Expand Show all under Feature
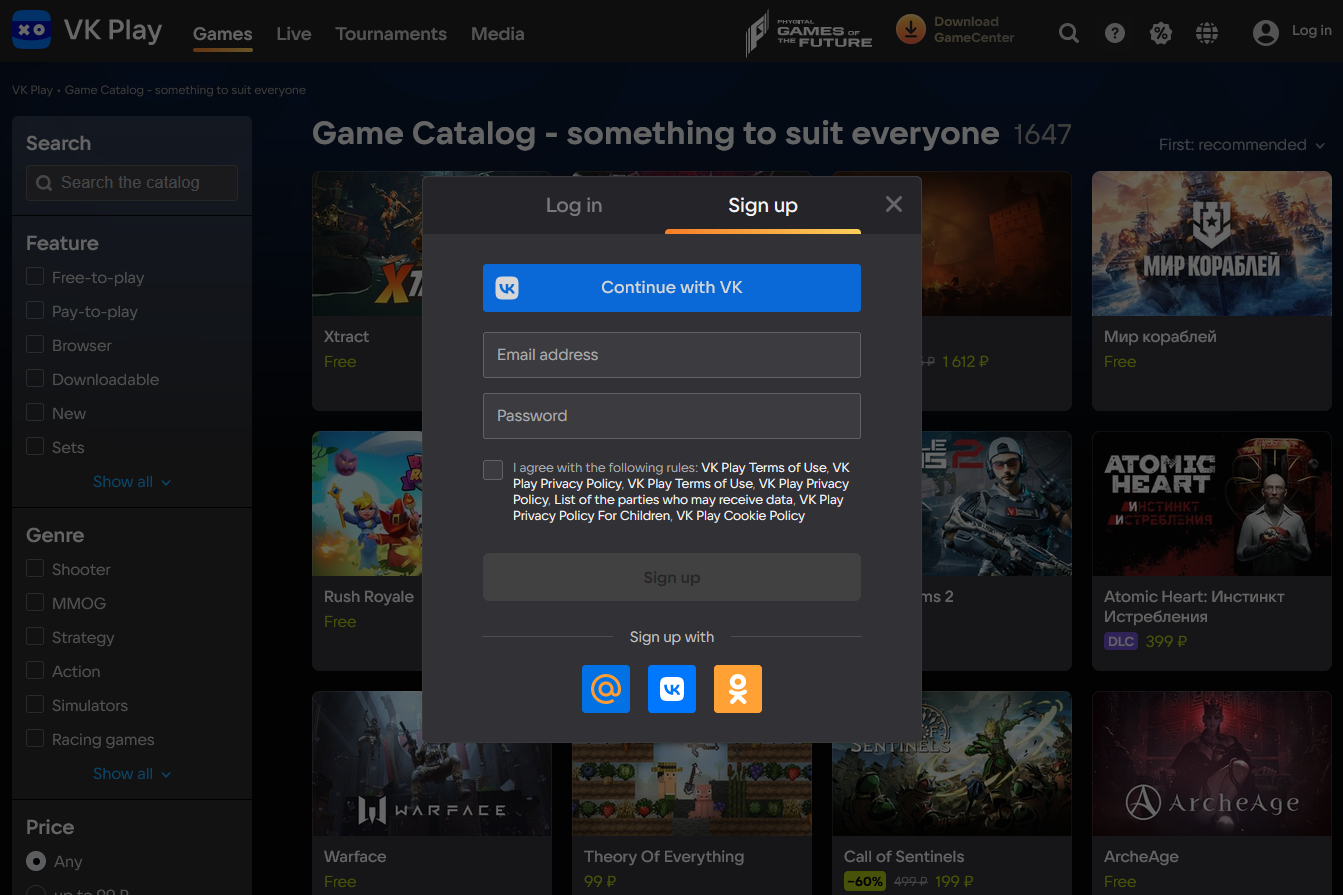The image size is (1343, 895). 131,482
